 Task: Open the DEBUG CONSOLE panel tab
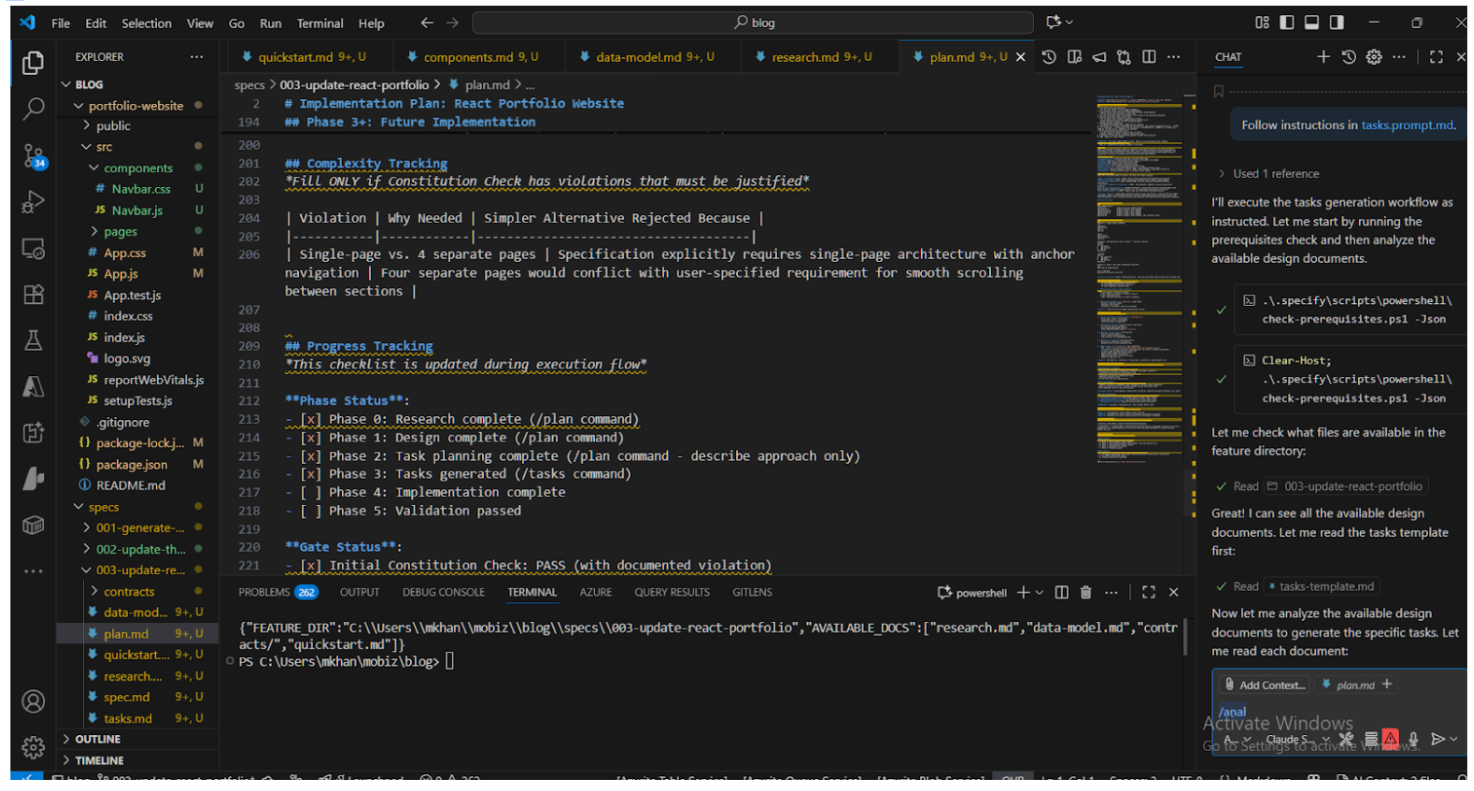tap(444, 592)
